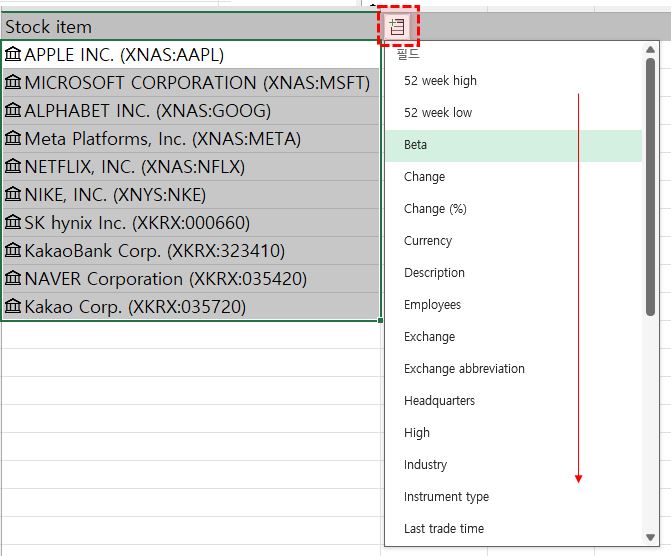Pick the Currency field

coord(514,241)
